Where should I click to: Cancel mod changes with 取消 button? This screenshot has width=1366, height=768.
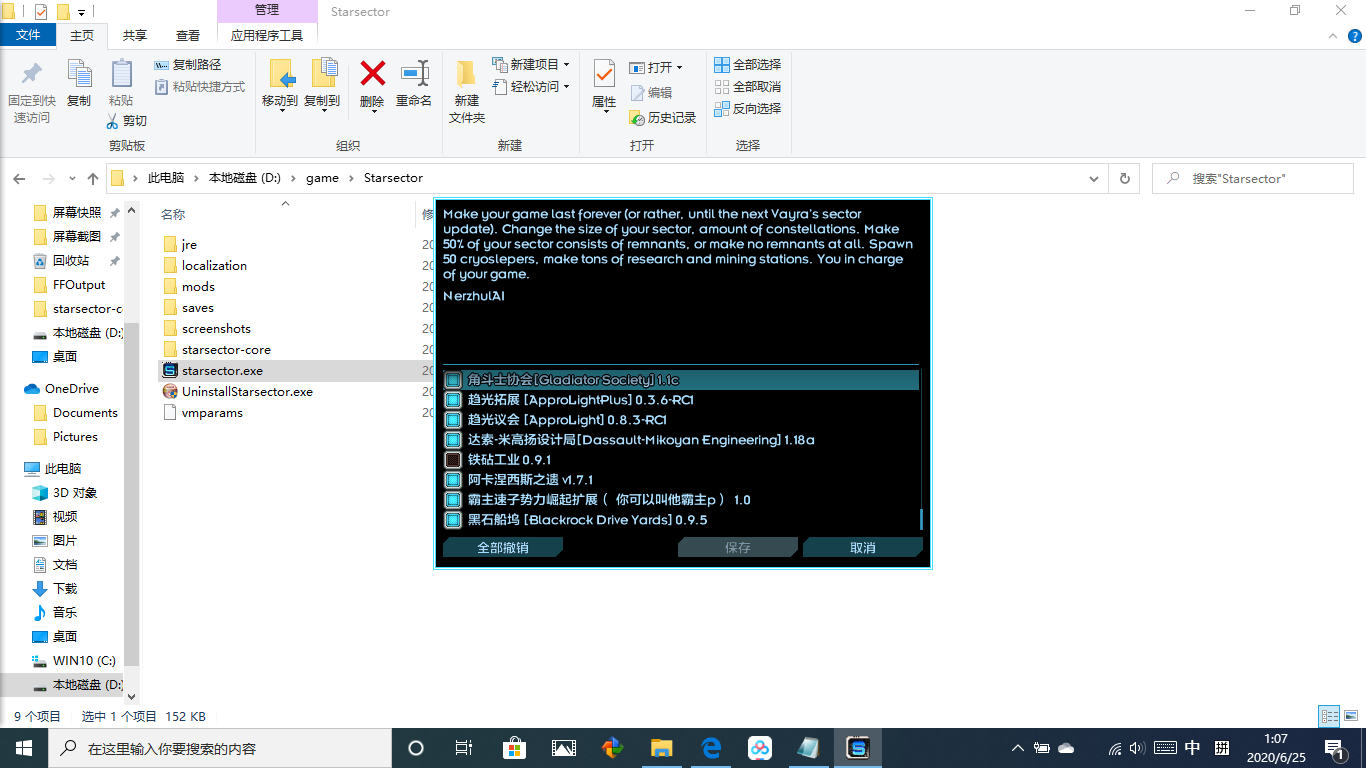tap(862, 546)
